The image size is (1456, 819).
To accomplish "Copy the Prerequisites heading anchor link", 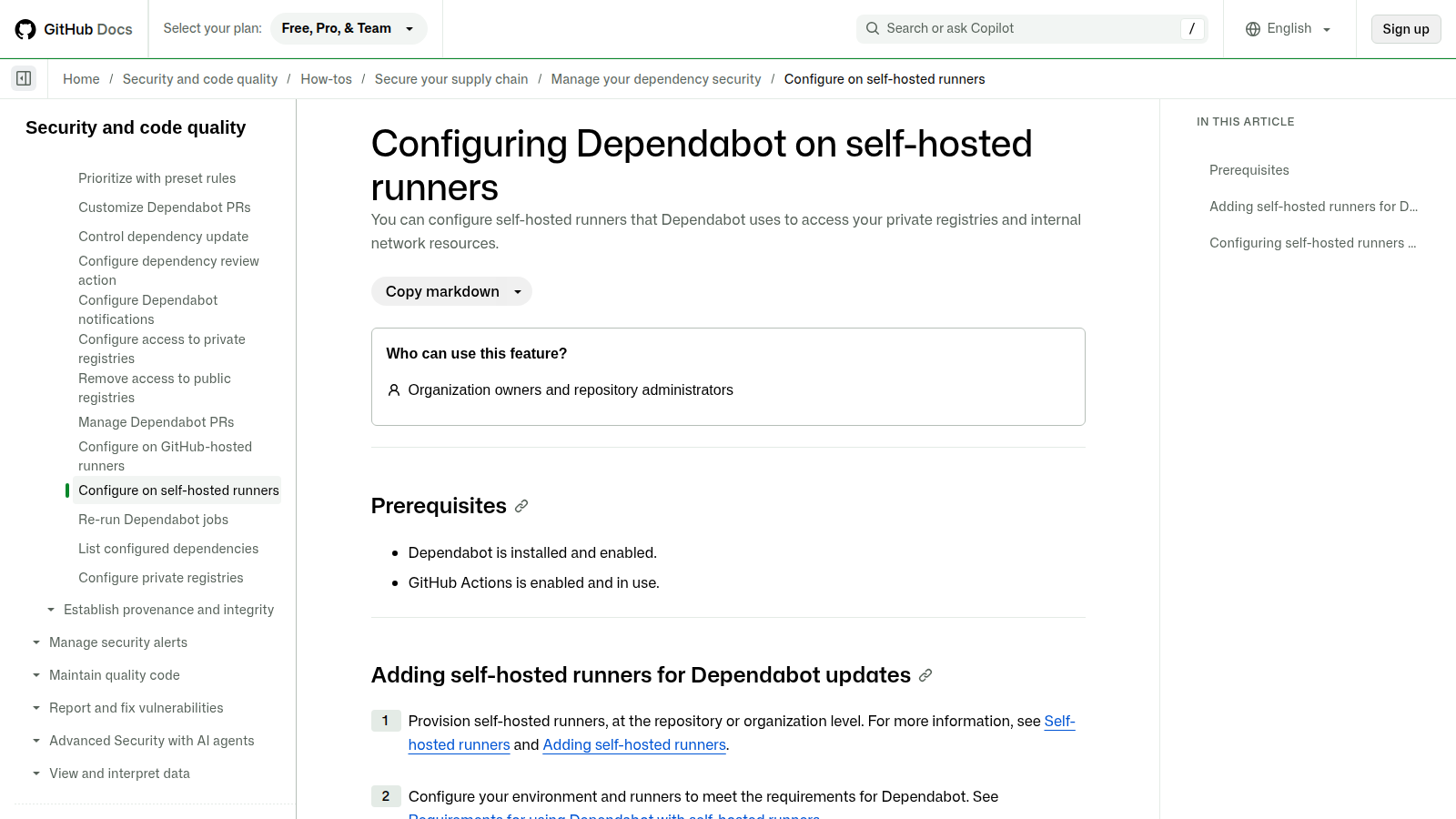I will point(521,506).
